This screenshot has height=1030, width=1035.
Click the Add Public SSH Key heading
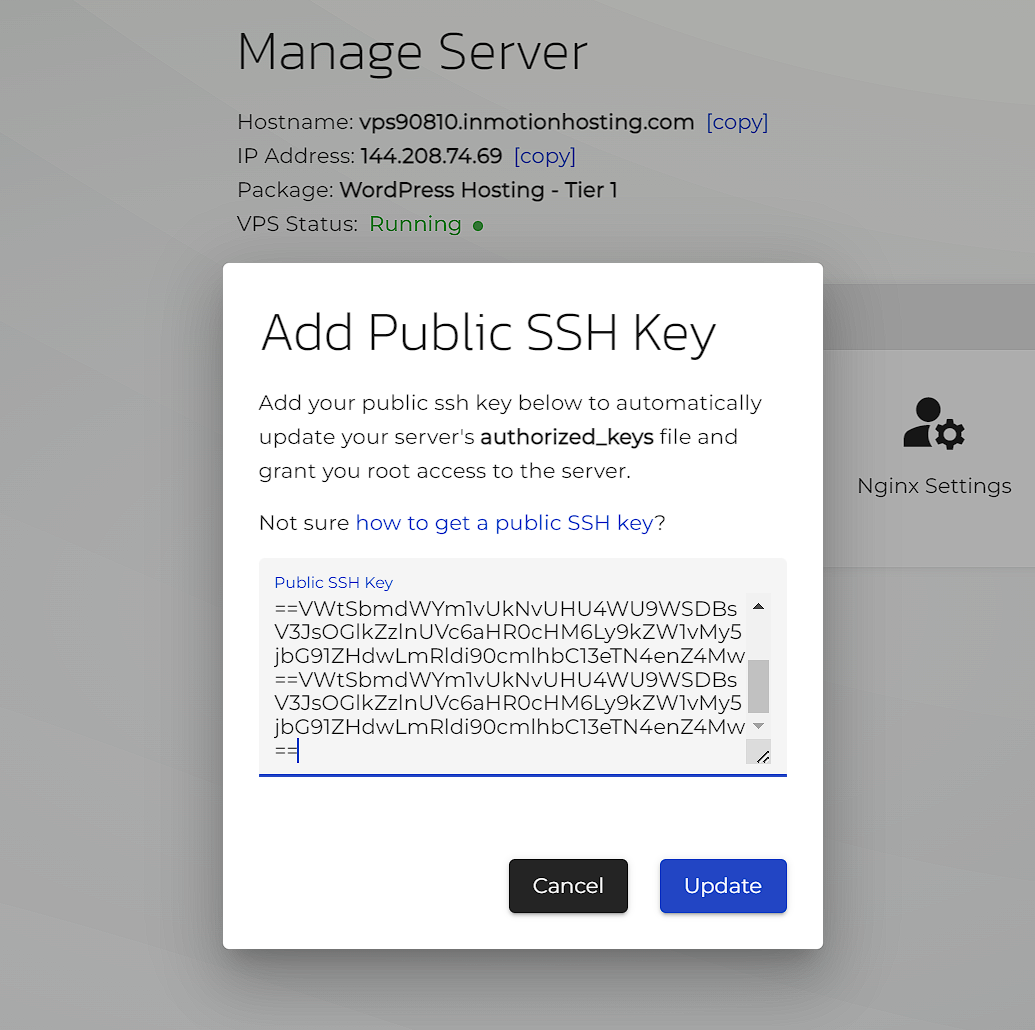[x=488, y=333]
